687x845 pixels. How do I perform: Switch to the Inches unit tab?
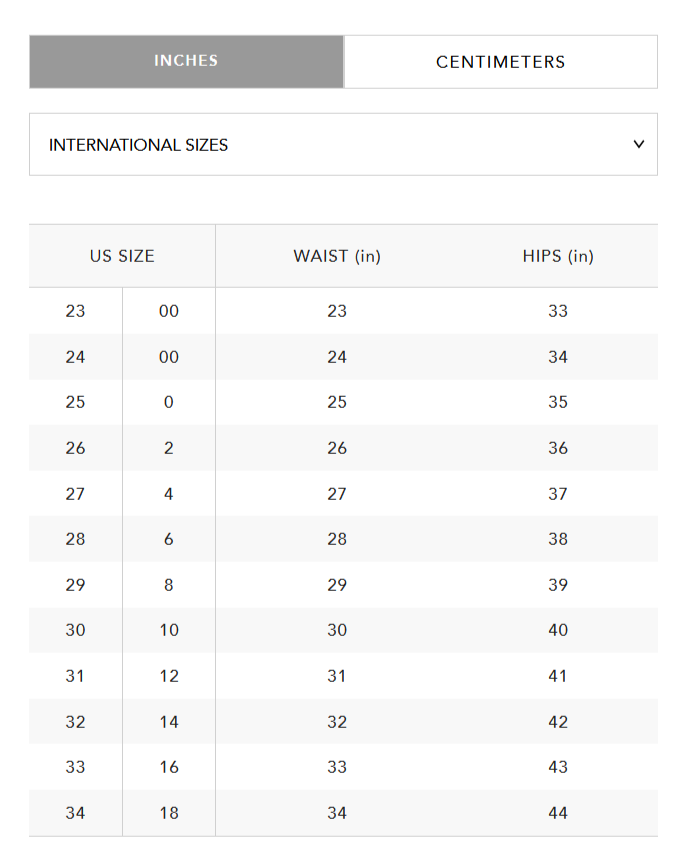[186, 61]
